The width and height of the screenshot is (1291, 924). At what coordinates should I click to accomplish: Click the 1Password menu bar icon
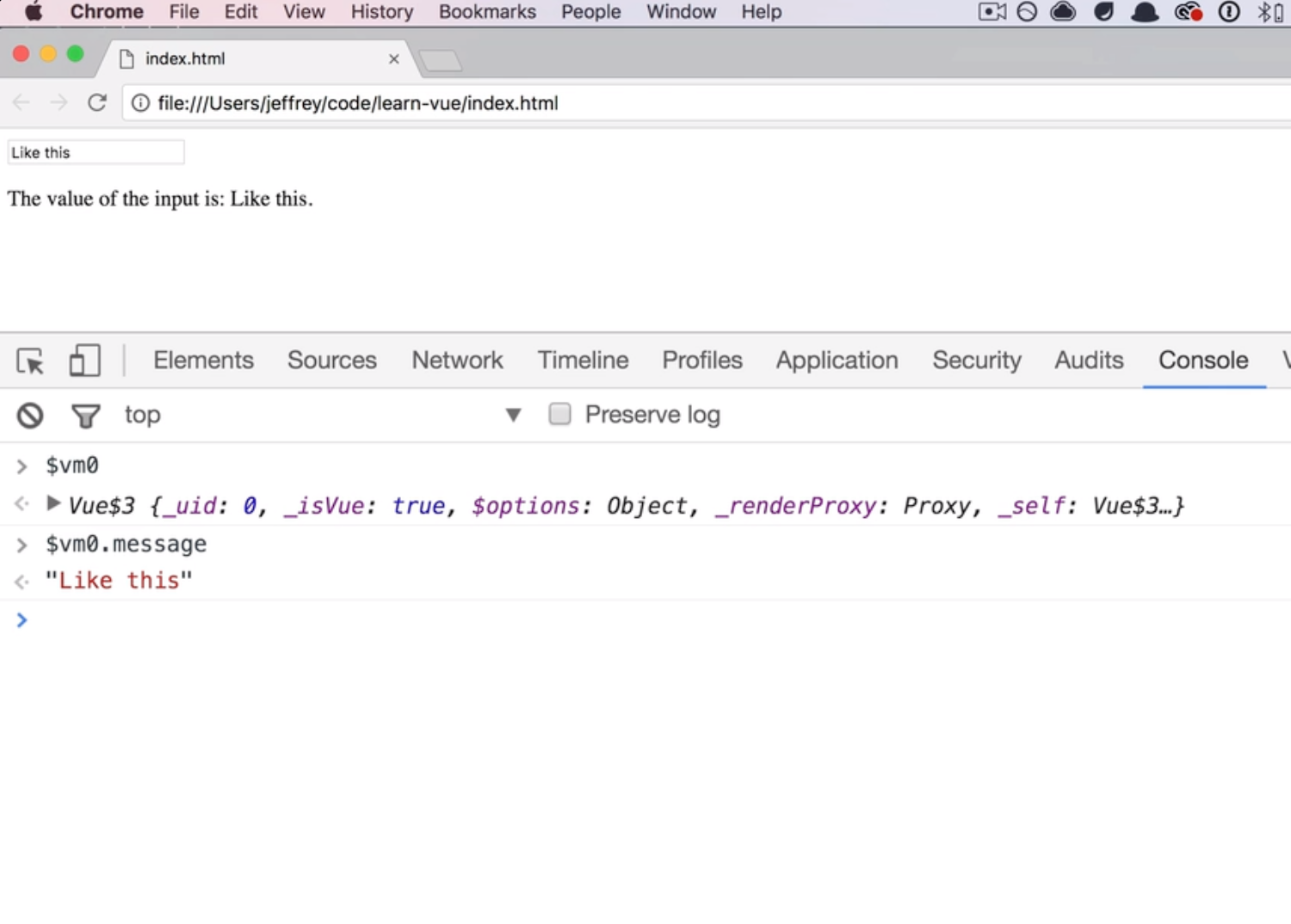(1229, 12)
